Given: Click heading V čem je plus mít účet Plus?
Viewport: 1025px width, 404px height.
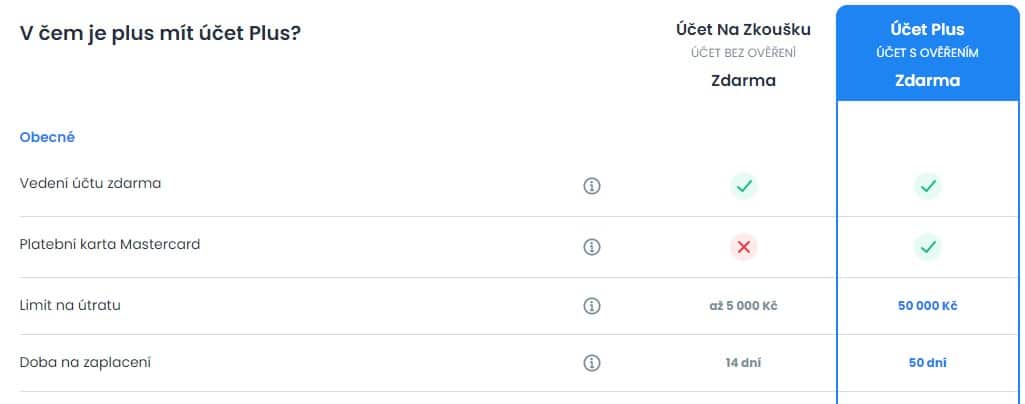Looking at the screenshot, I should 160,33.
